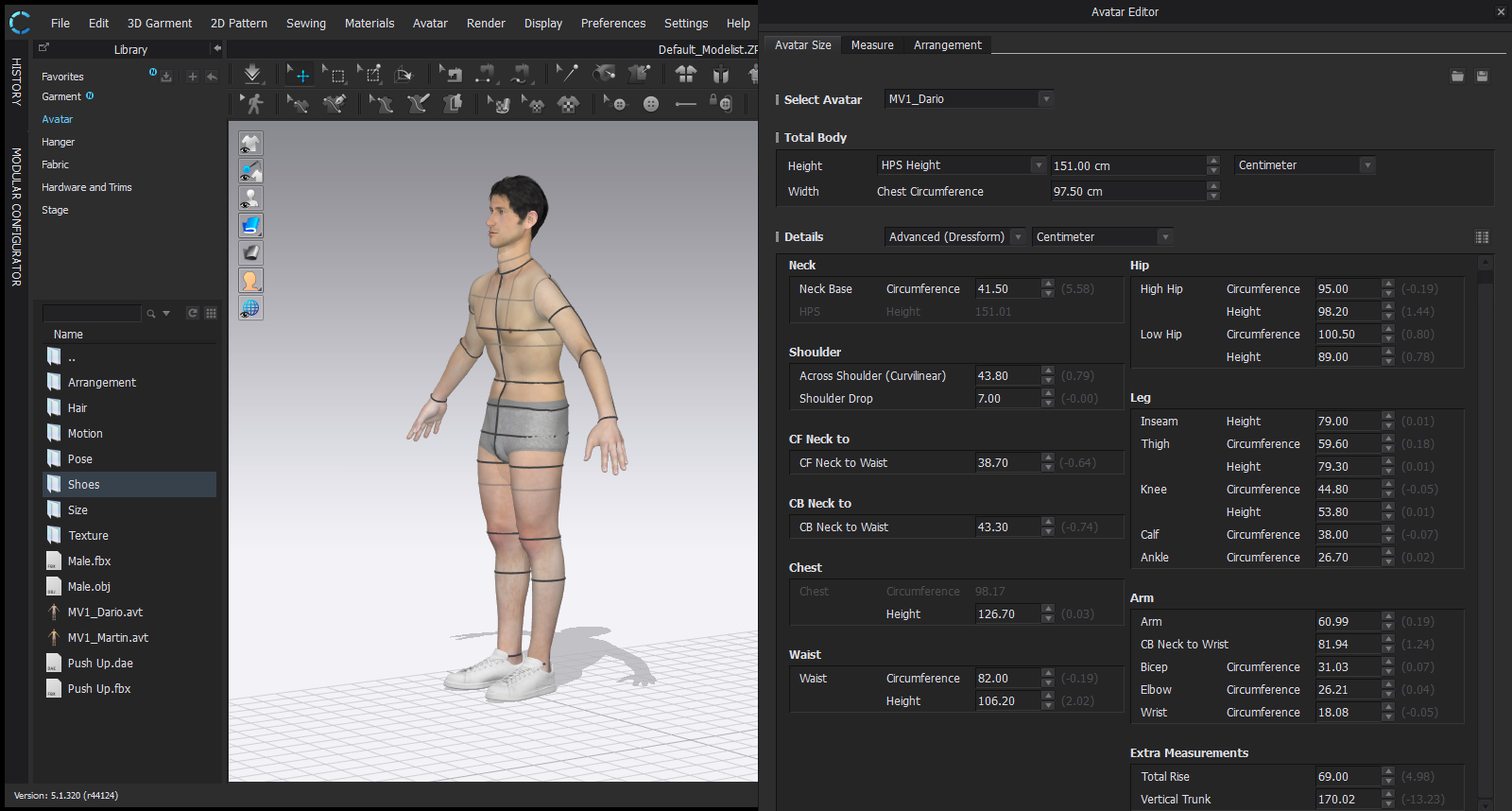Click the Waist Circumference value field
The image size is (1512, 811).
[x=1006, y=679]
